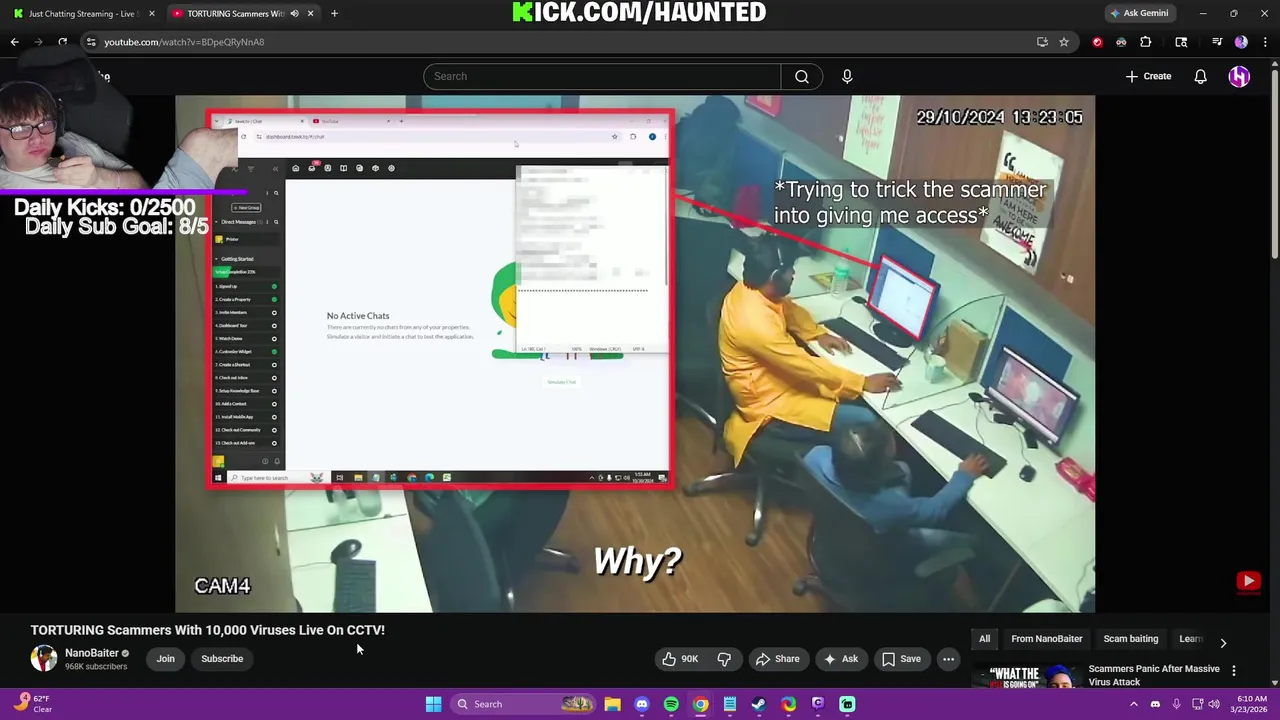
Task: Click the YouTube Create button
Action: (x=1149, y=76)
